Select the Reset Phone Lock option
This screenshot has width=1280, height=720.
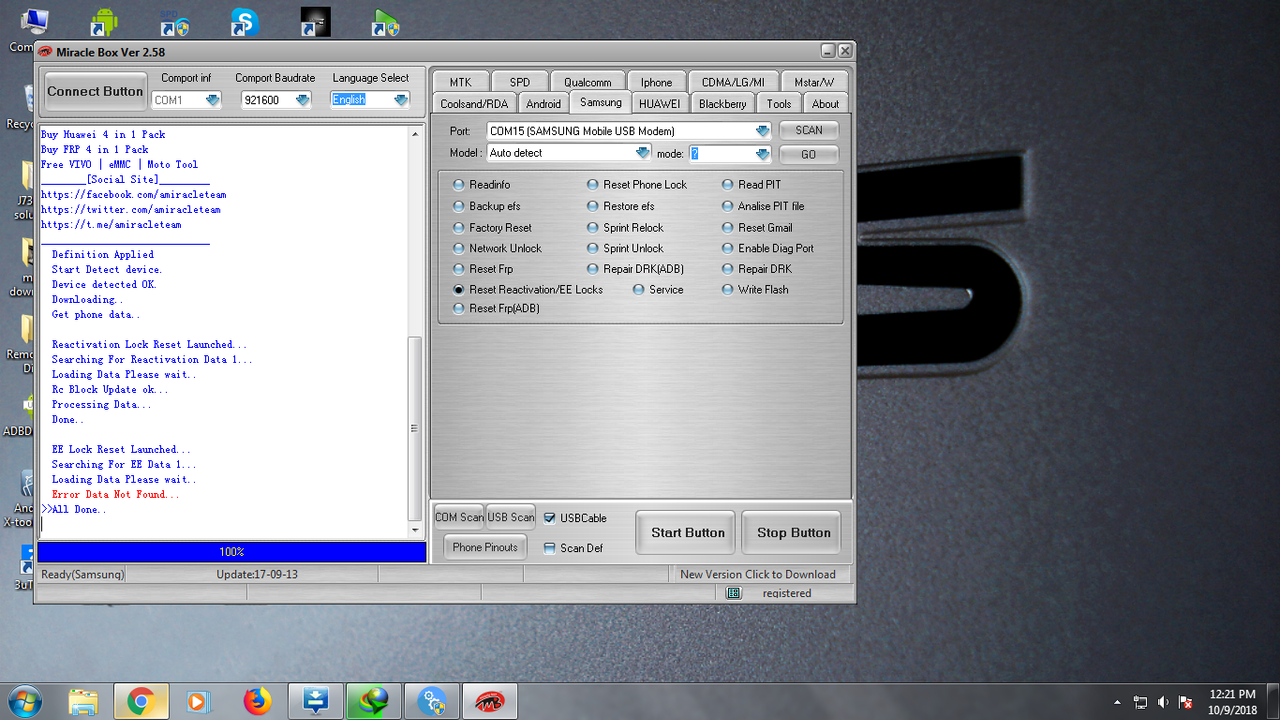tap(593, 185)
